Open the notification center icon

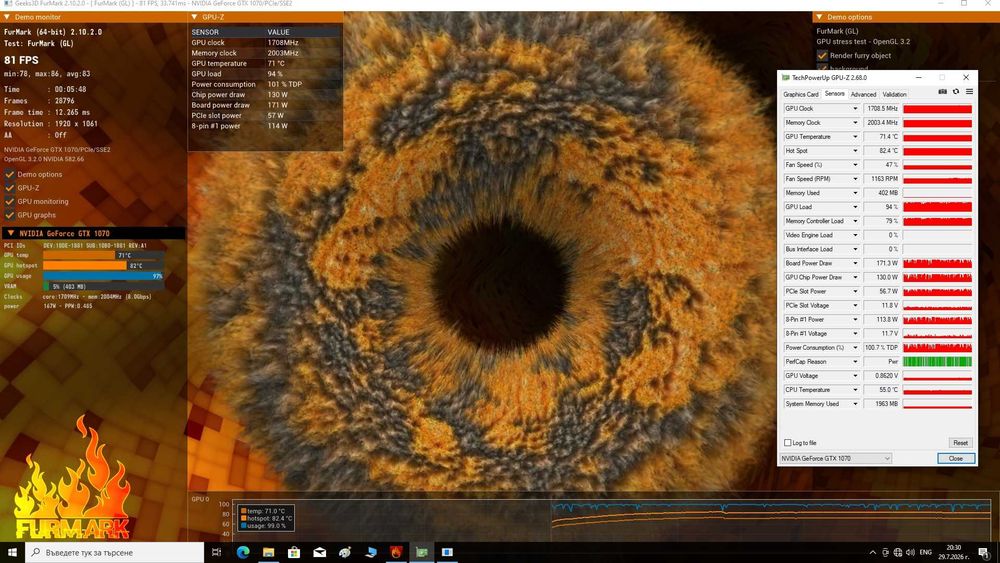[983, 552]
